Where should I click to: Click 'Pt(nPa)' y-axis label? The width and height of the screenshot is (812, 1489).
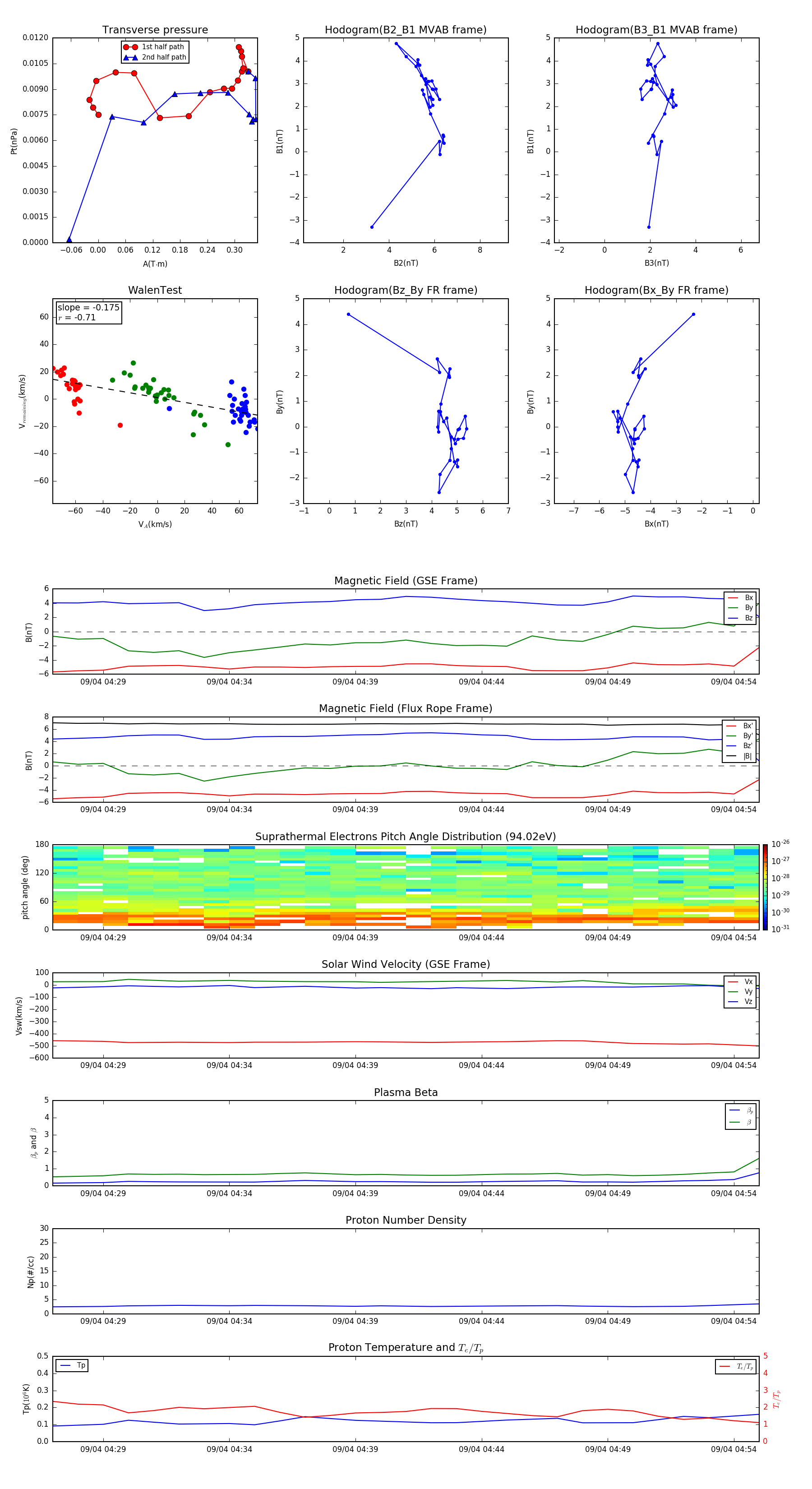[14, 141]
